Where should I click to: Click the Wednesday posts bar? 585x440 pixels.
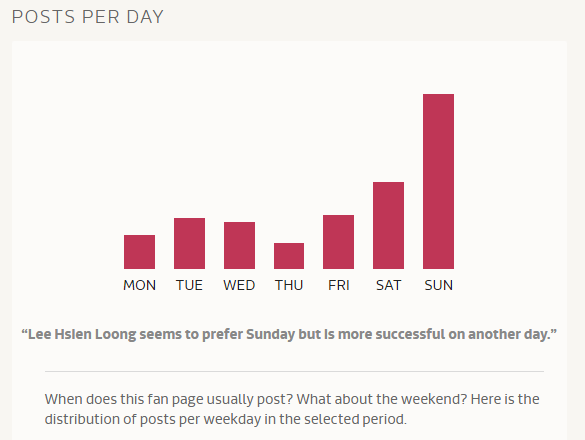coord(240,245)
